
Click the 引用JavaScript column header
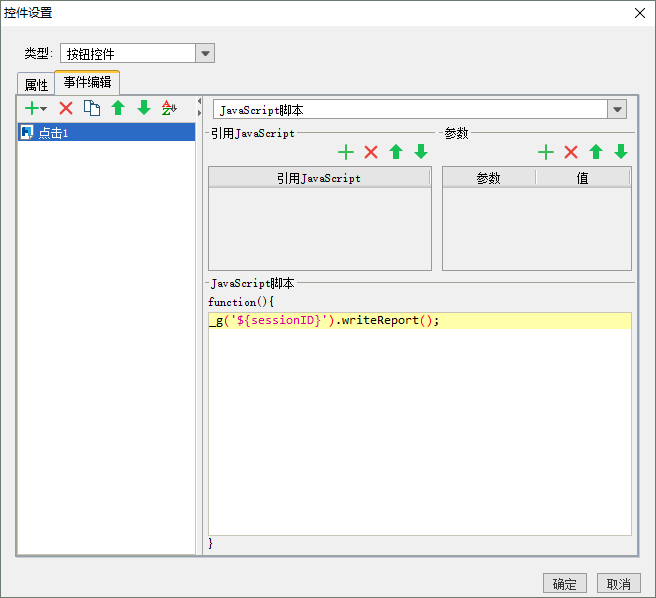pyautogui.click(x=319, y=178)
